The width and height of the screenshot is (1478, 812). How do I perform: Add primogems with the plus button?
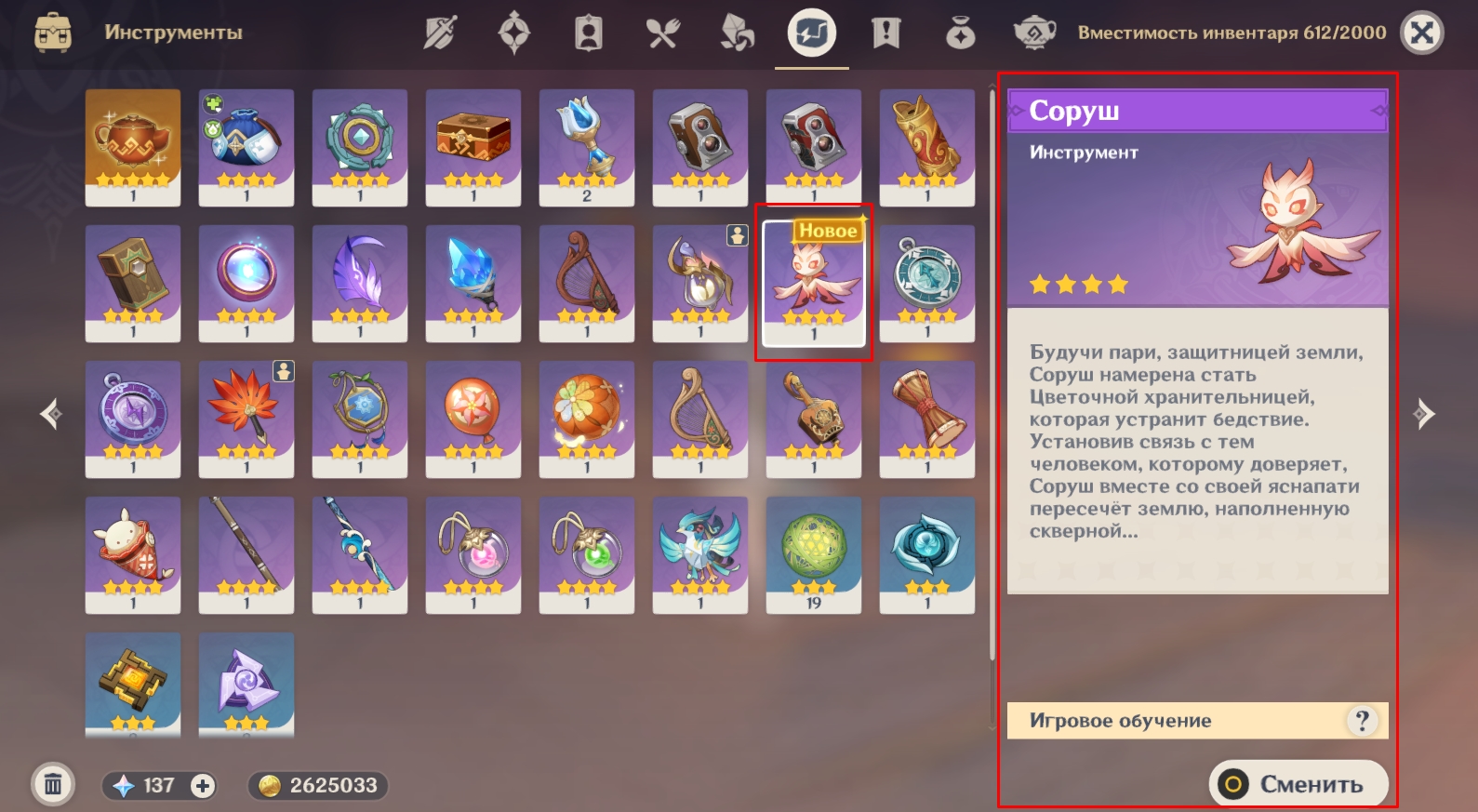pyautogui.click(x=203, y=786)
